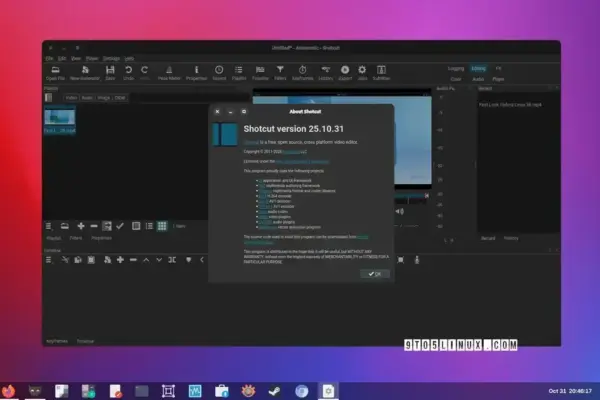Click the New Generator toolbar icon
600x400 pixels.
tap(85, 73)
